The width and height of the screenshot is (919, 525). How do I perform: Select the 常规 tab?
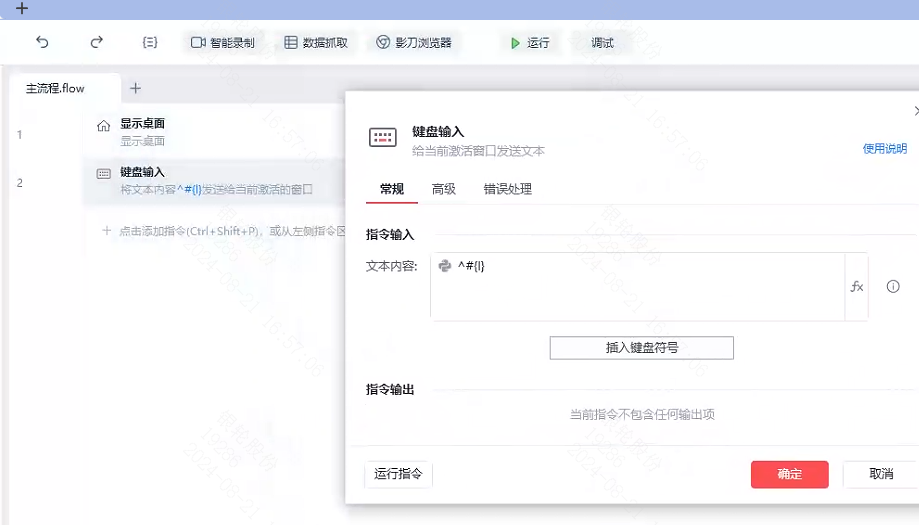coord(392,189)
